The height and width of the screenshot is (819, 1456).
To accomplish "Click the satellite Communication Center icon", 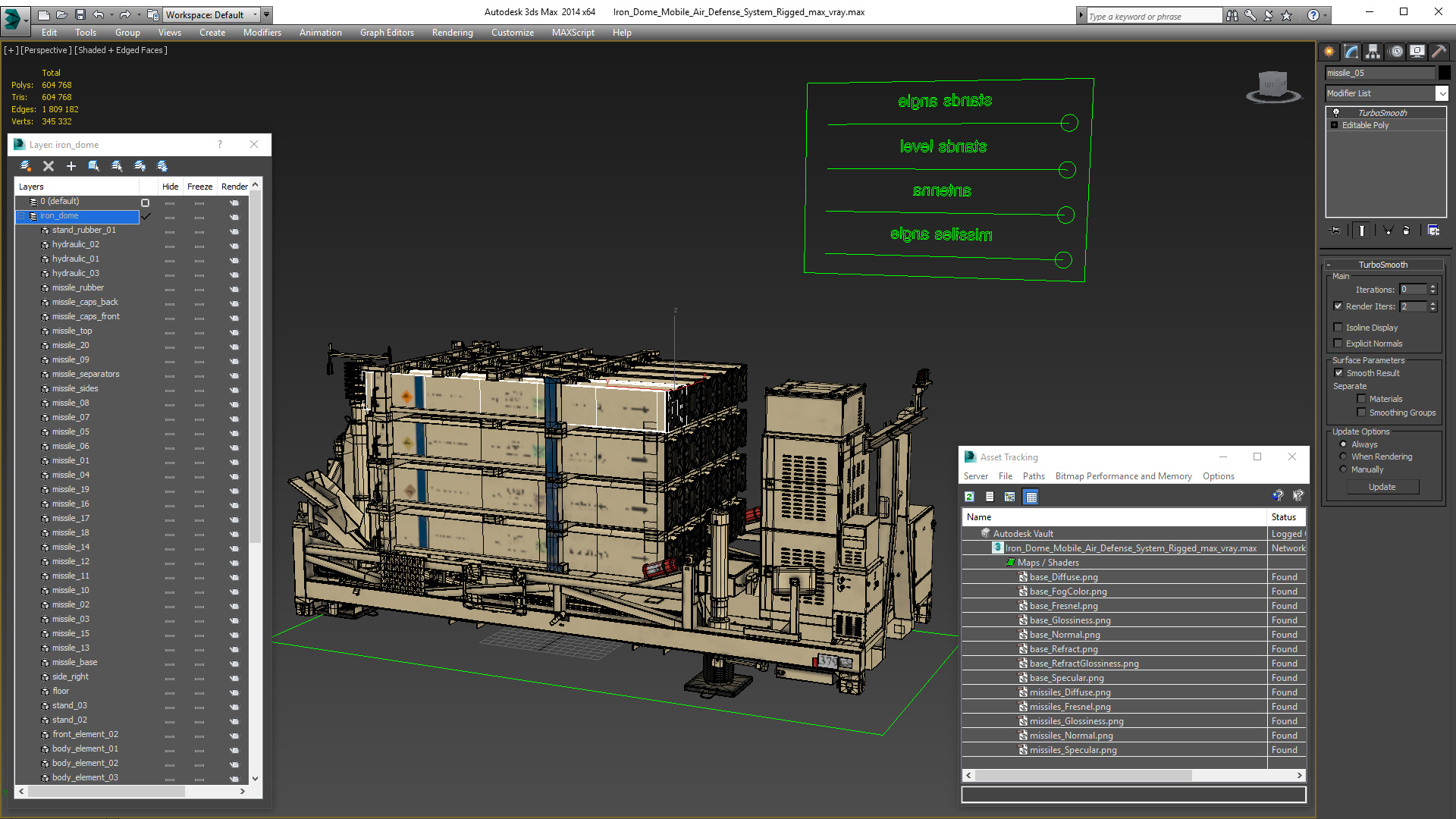I will 1269,15.
